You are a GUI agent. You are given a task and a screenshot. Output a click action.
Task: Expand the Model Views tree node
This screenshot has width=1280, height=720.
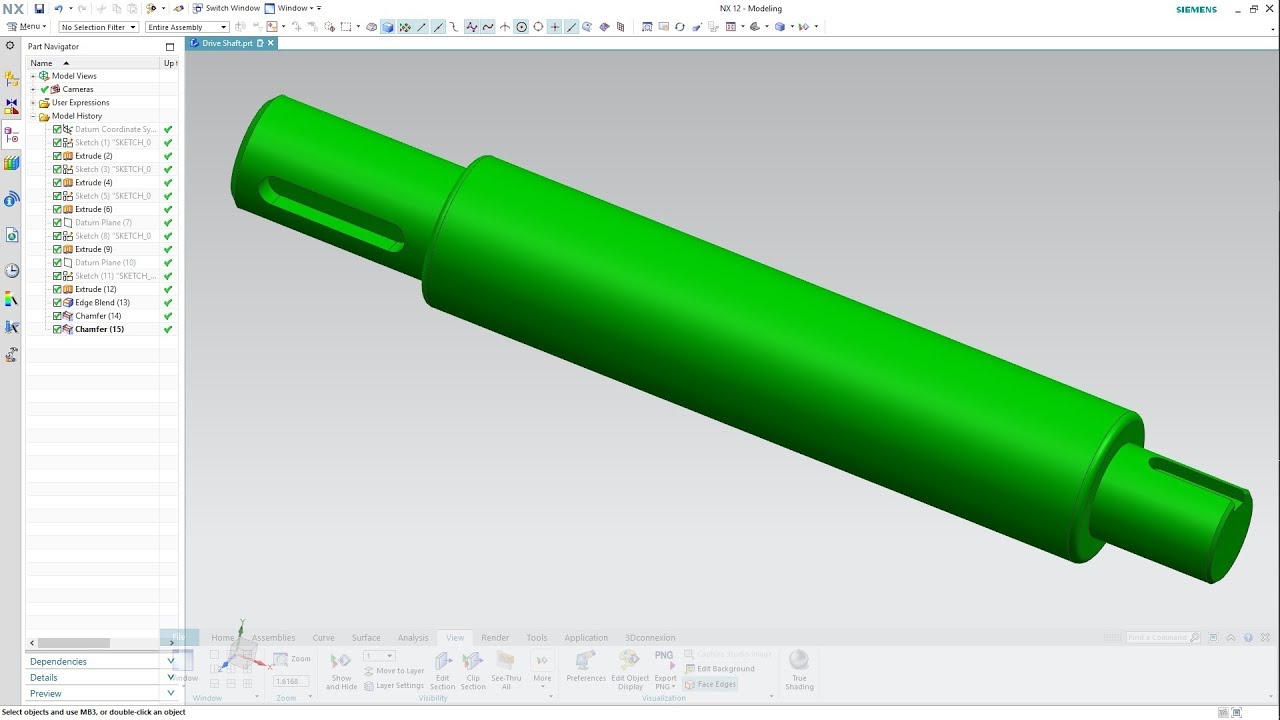click(x=33, y=76)
